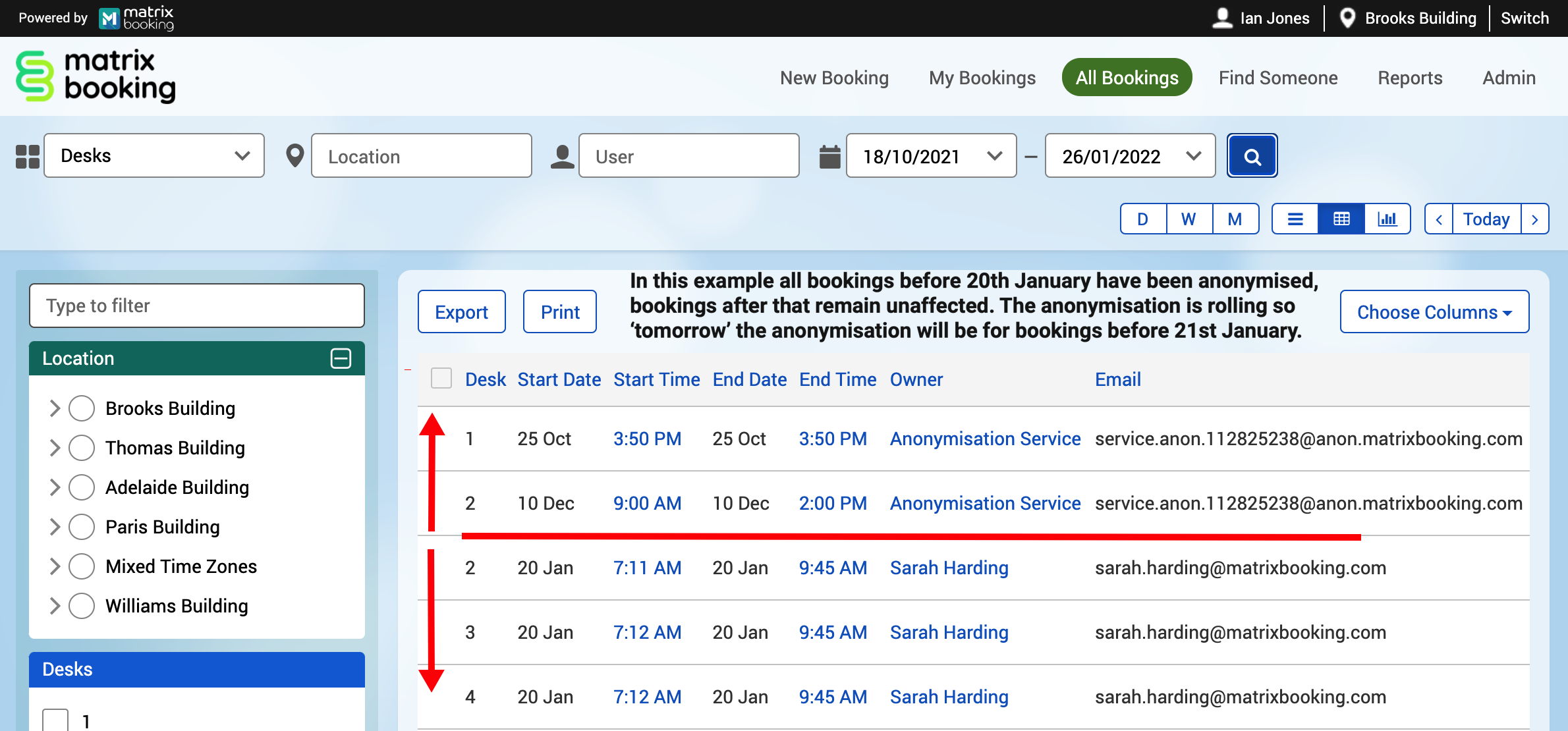Open the My Bookings tab
Image resolution: width=1568 pixels, height=731 pixels.
coord(982,78)
